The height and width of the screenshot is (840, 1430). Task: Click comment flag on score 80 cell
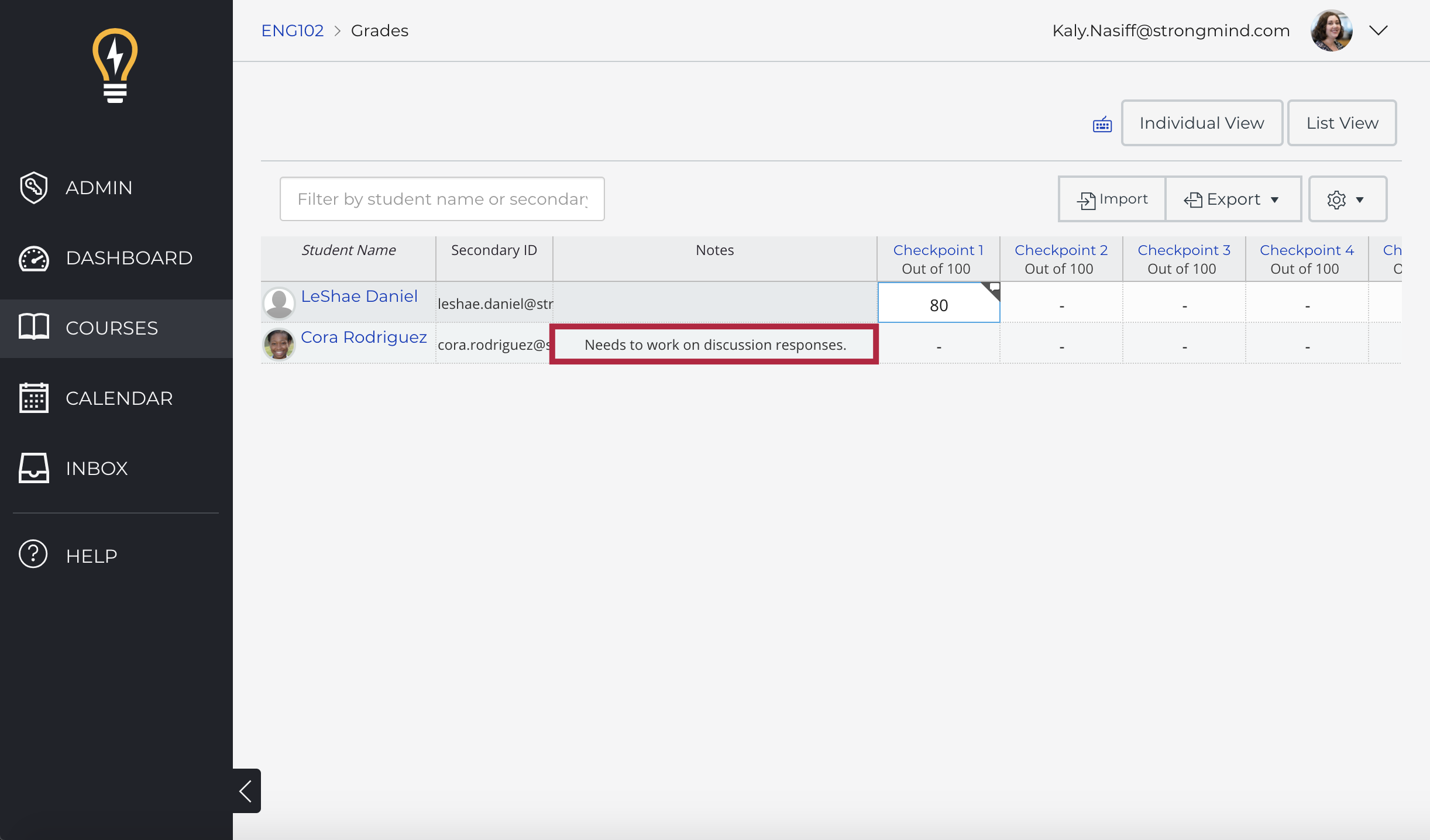[994, 288]
